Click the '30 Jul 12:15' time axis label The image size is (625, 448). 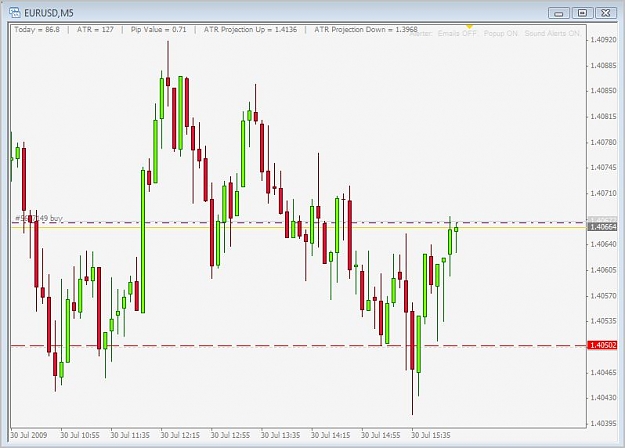coord(180,435)
